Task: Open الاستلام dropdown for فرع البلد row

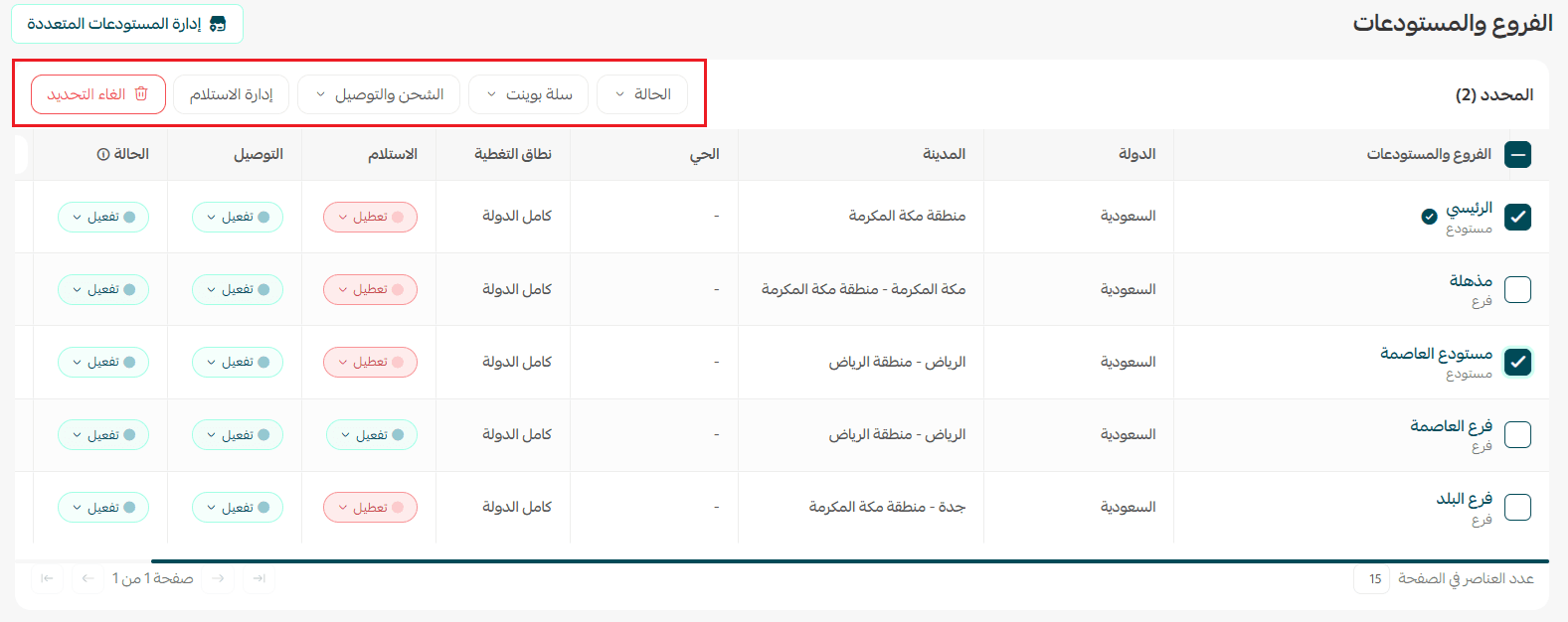Action: 370,507
